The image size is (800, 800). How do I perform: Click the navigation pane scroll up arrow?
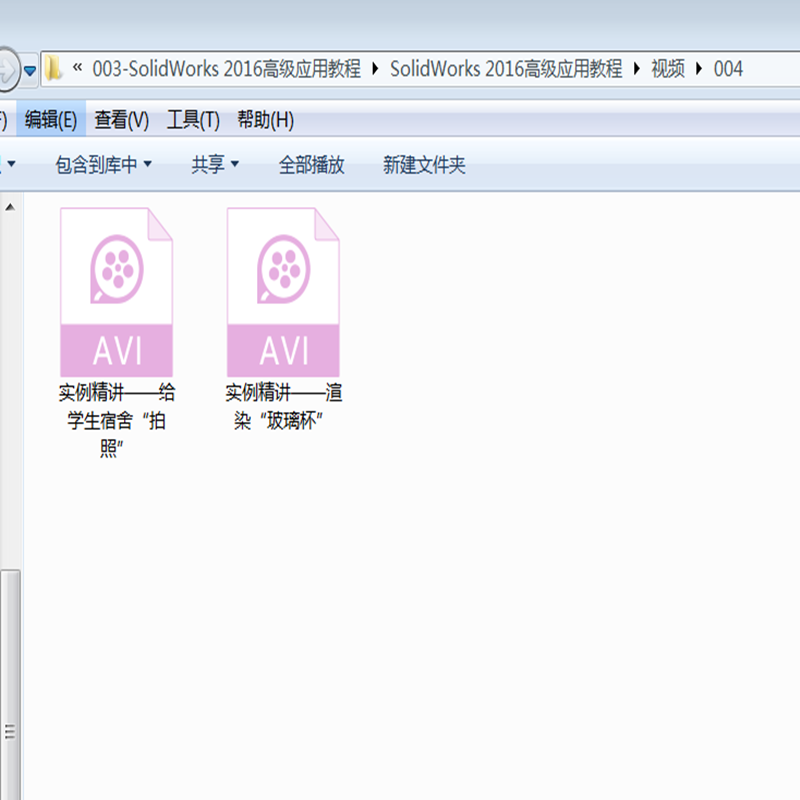tap(10, 207)
